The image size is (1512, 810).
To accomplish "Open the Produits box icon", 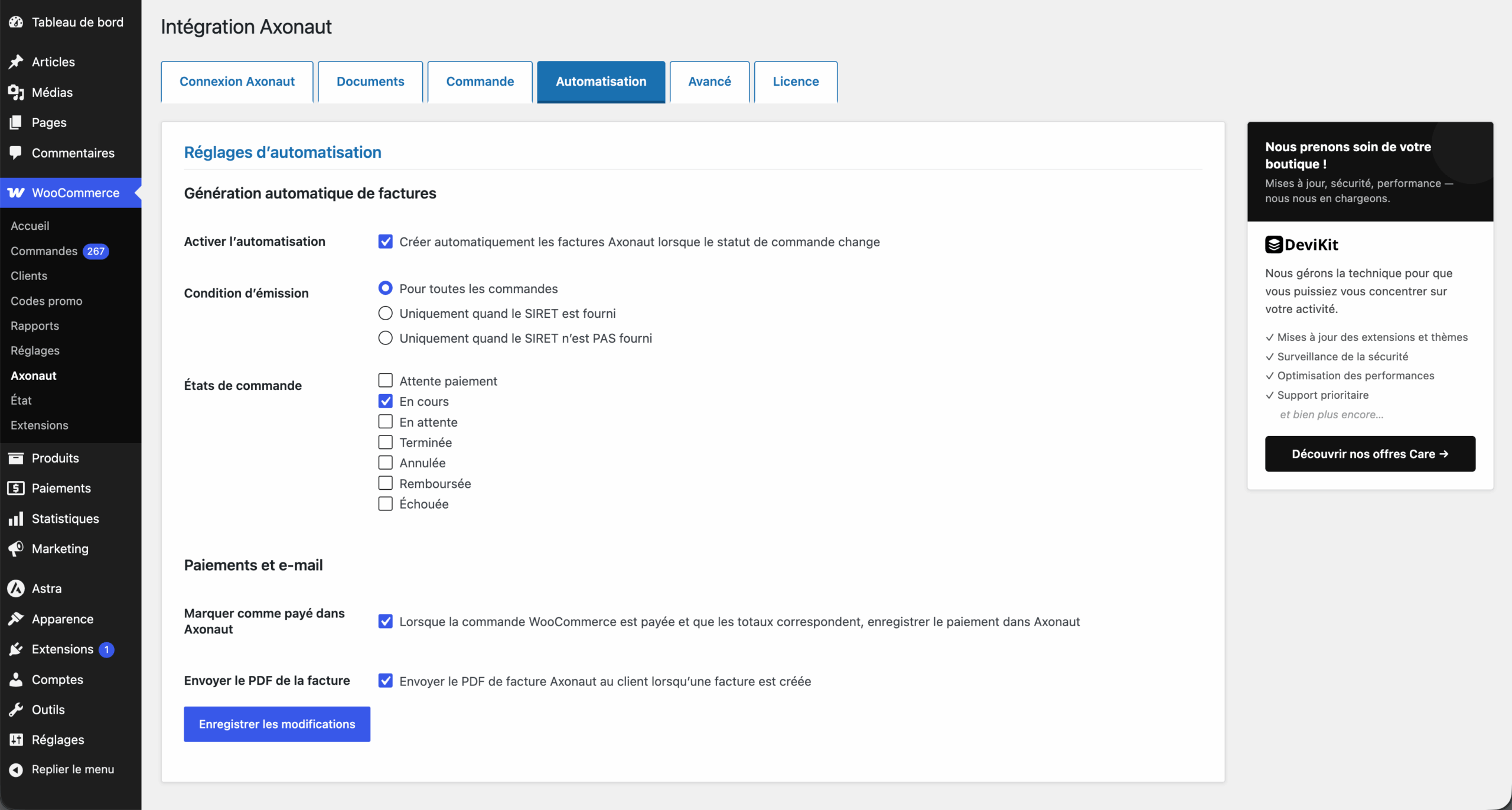I will pos(16,458).
